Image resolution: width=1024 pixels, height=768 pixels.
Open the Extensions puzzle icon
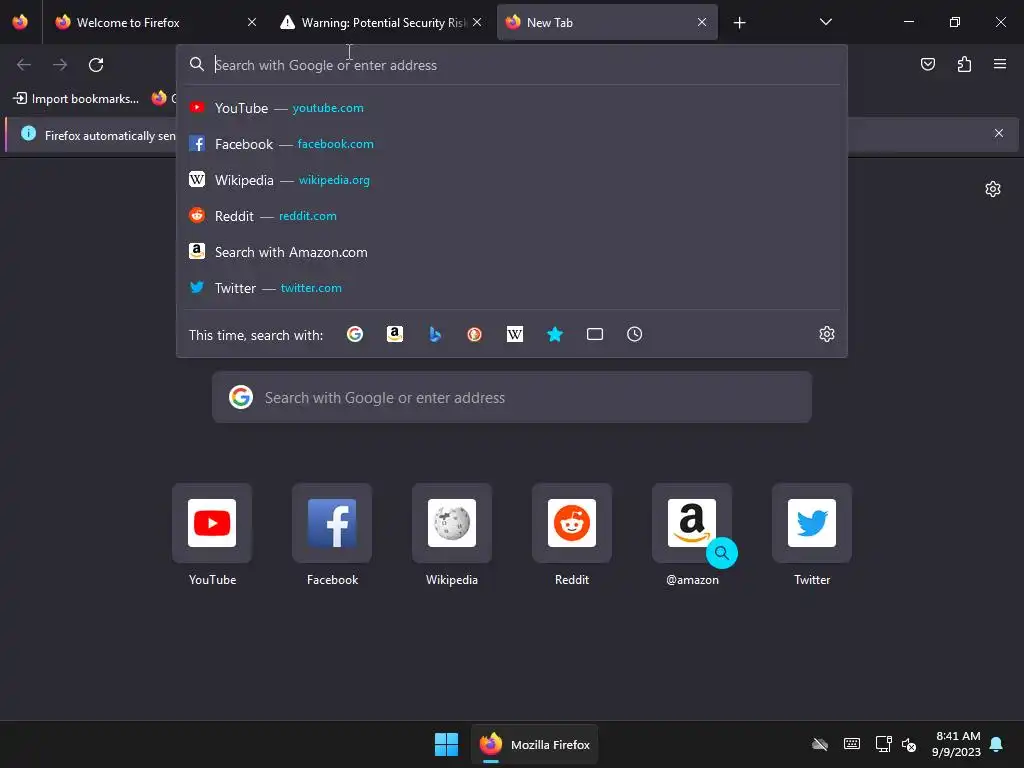964,64
